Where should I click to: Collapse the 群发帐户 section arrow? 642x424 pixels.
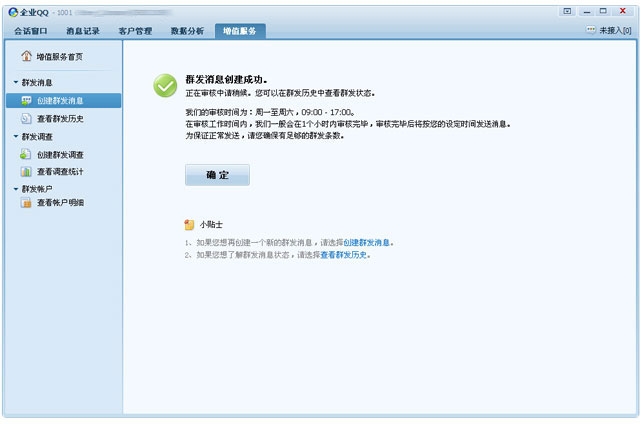point(16,189)
